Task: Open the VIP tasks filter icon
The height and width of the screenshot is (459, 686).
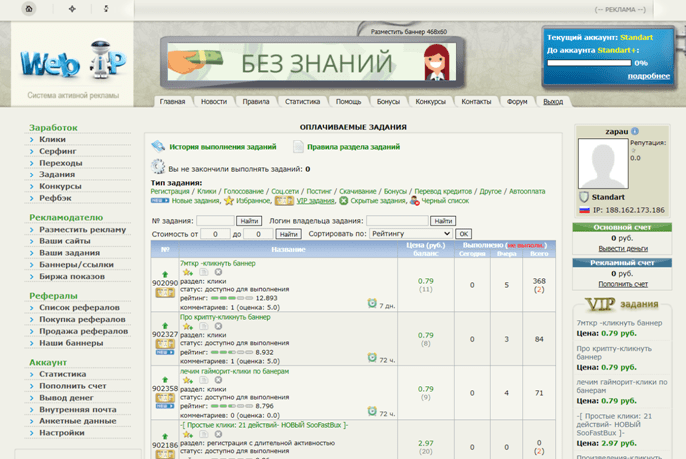Action: click(x=284, y=201)
